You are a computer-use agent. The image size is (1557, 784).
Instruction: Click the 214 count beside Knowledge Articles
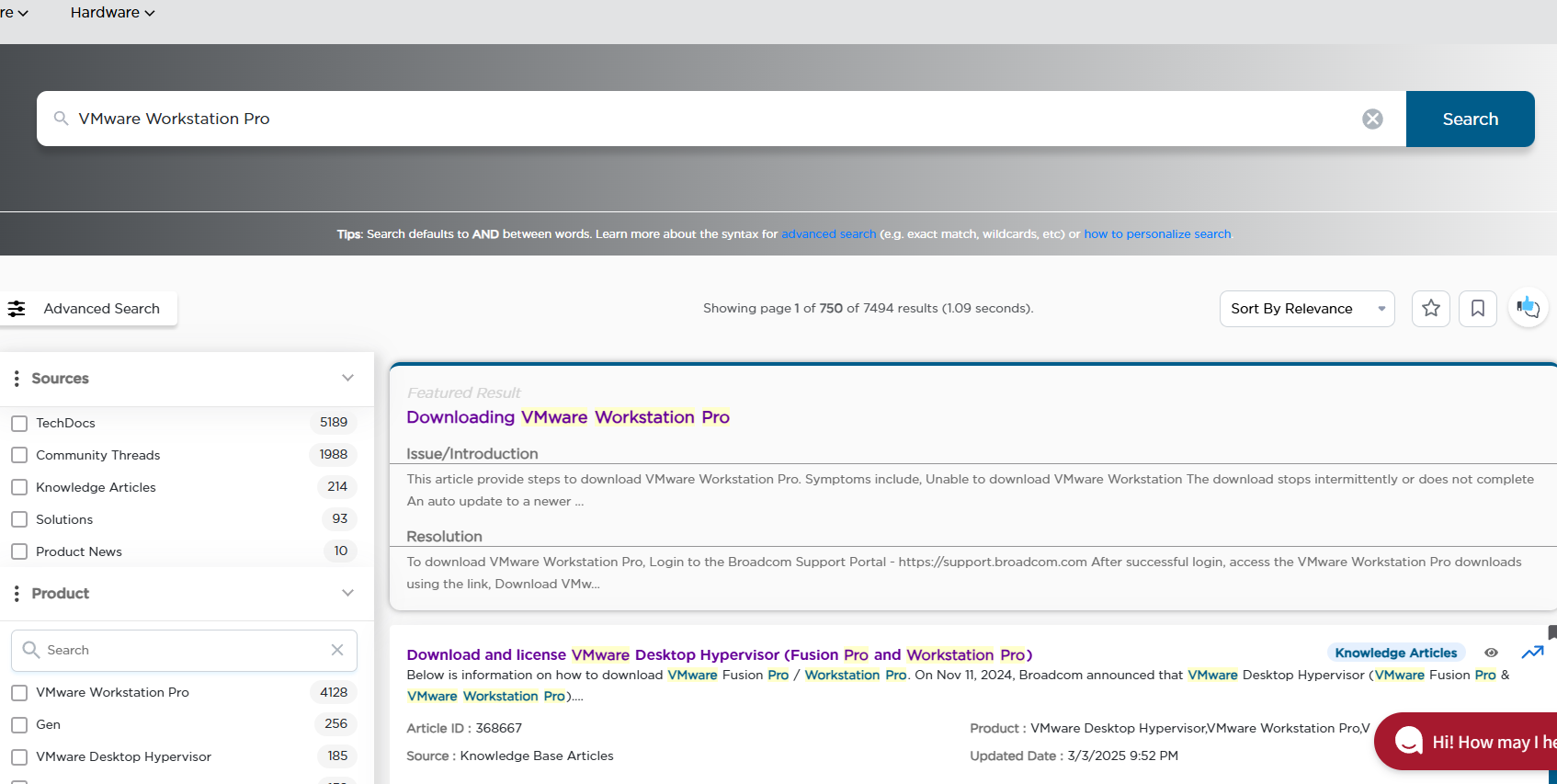click(x=337, y=487)
